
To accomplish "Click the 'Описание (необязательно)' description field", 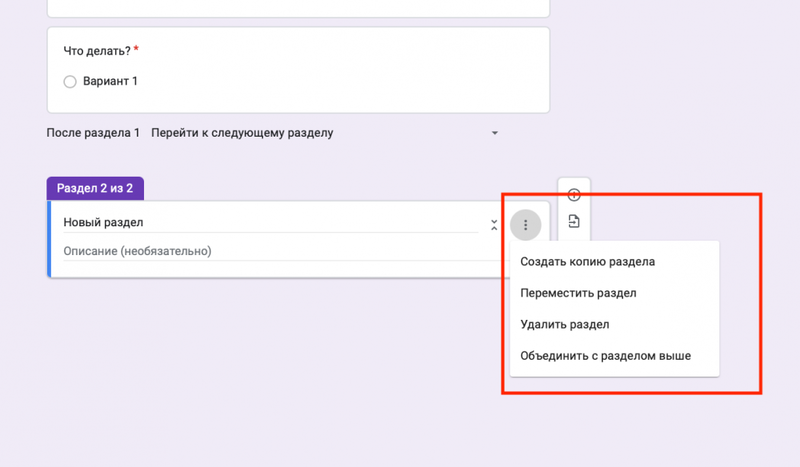I will (283, 251).
